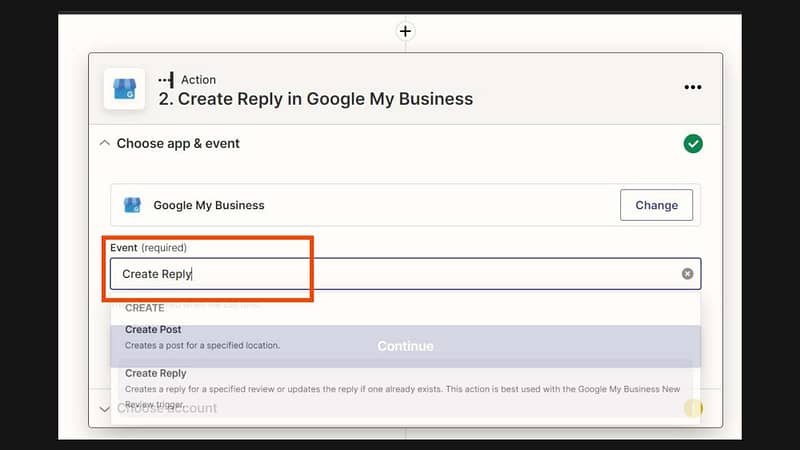This screenshot has height=450, width=800.
Task: Click the step title Create Reply in Google My Business
Action: coord(315,99)
